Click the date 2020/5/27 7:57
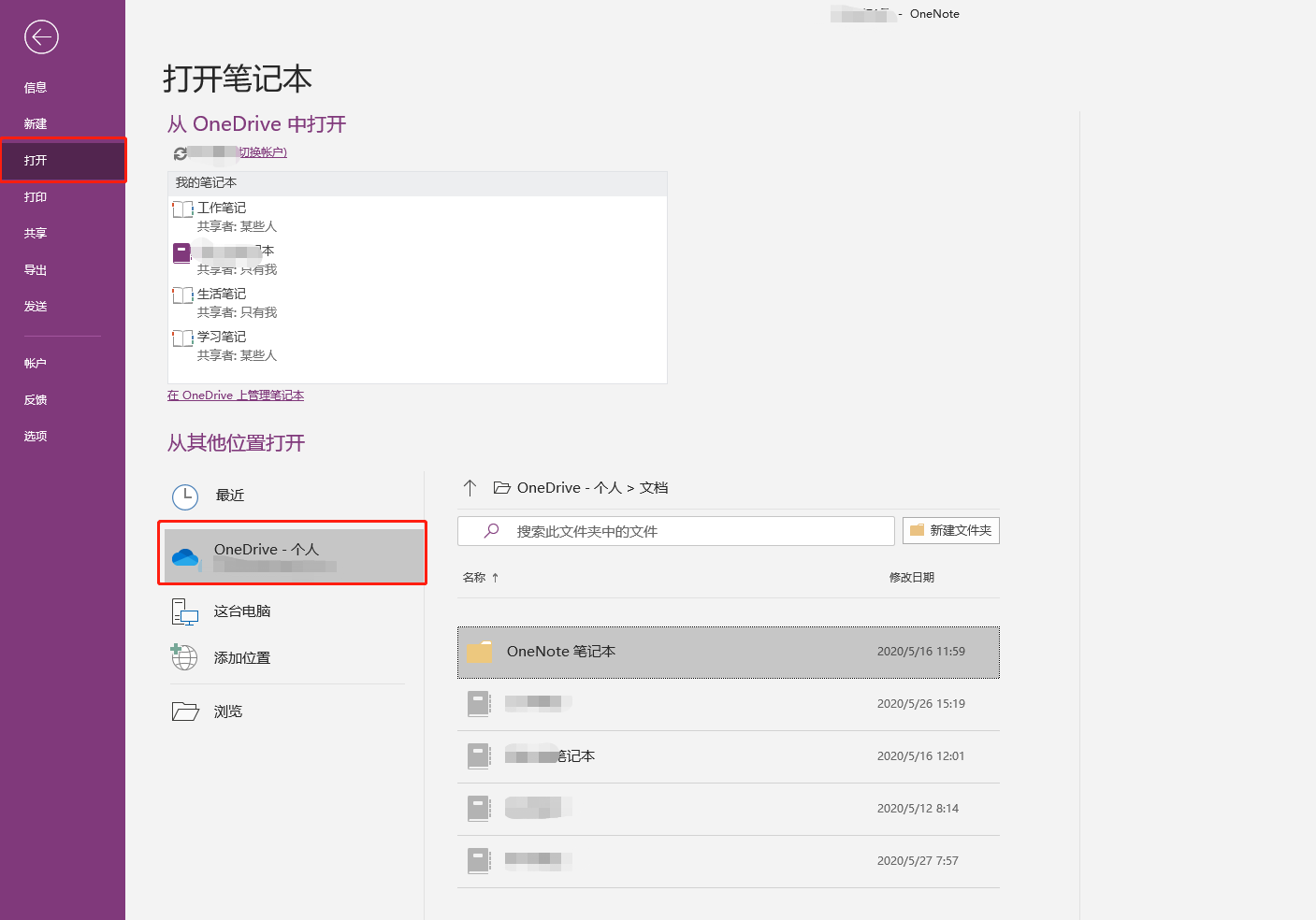Viewport: 1316px width, 920px height. (918, 861)
